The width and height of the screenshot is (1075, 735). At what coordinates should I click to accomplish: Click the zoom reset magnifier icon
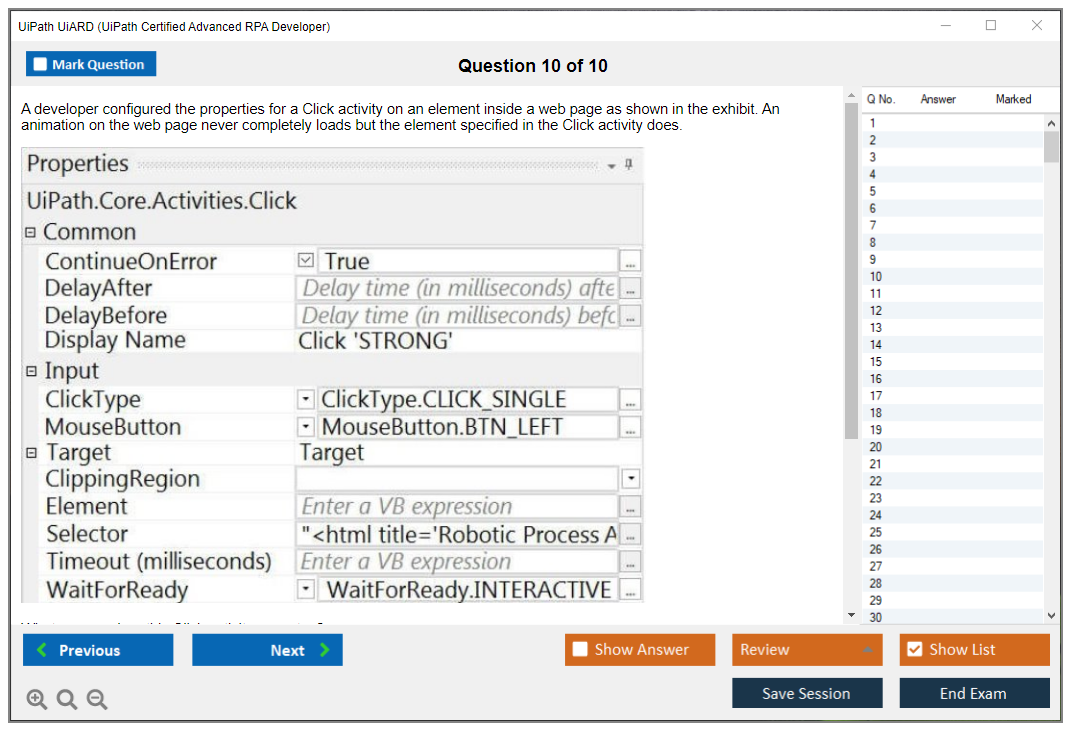pos(67,700)
